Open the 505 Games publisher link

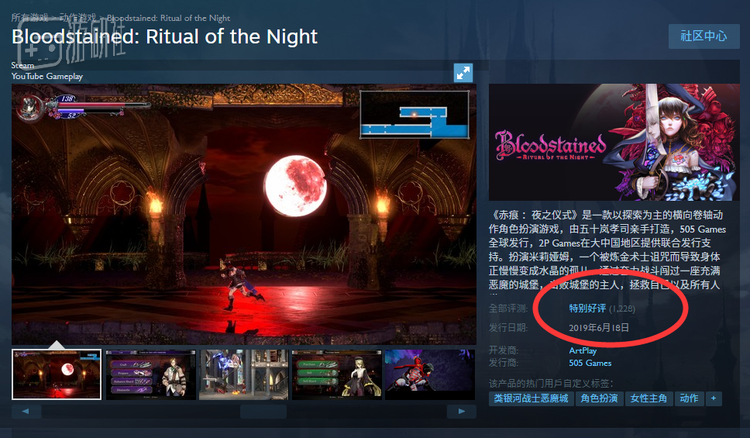(590, 363)
